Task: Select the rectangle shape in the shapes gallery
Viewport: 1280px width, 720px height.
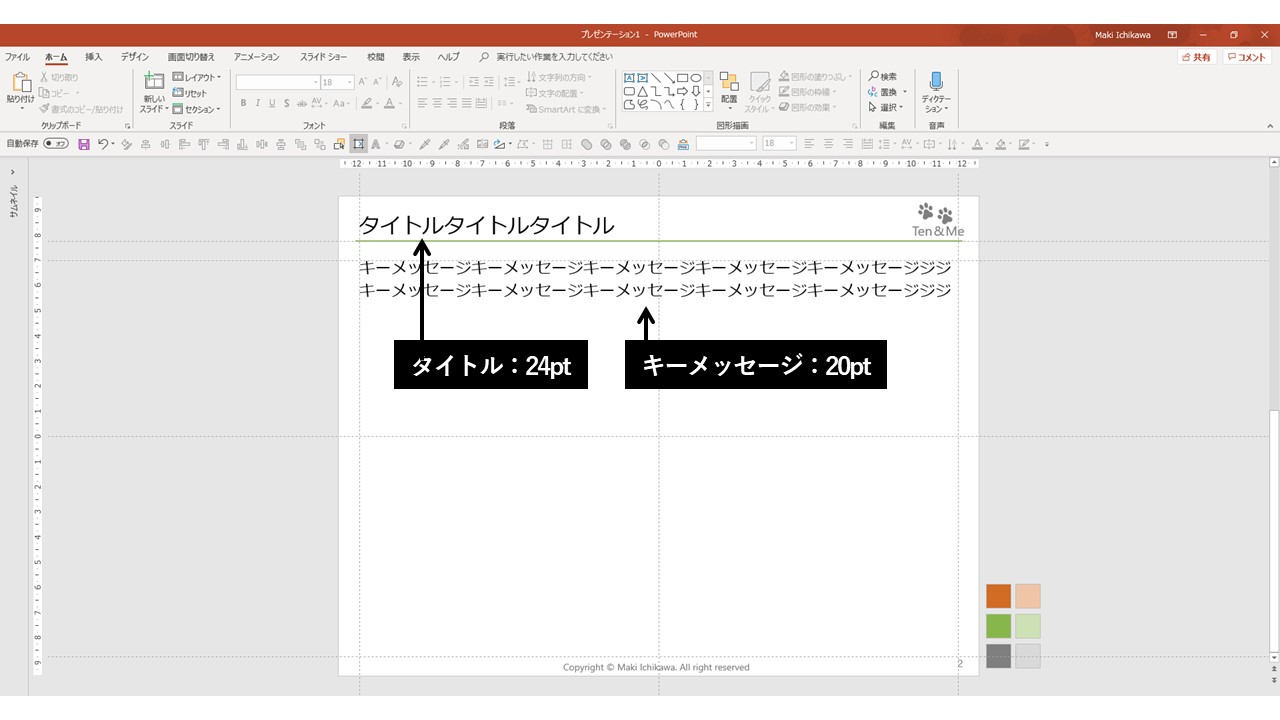Action: pyautogui.click(x=682, y=78)
